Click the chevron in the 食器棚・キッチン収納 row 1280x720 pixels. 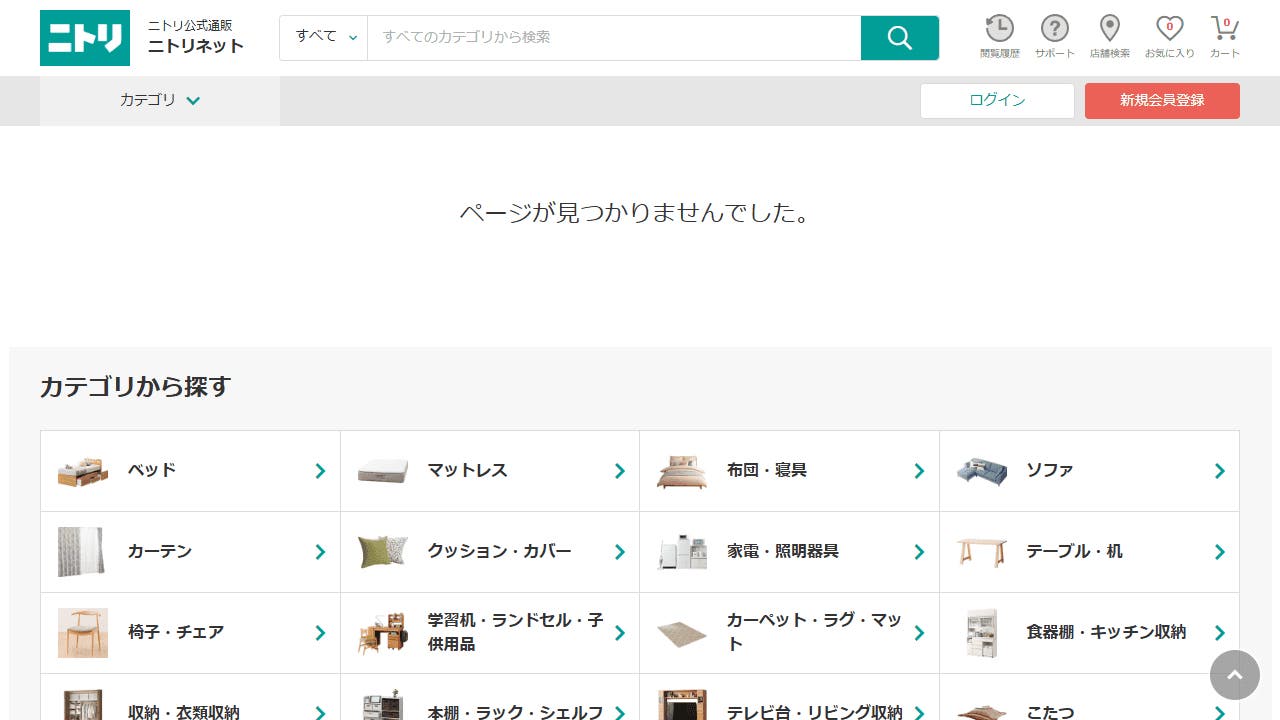click(1219, 633)
